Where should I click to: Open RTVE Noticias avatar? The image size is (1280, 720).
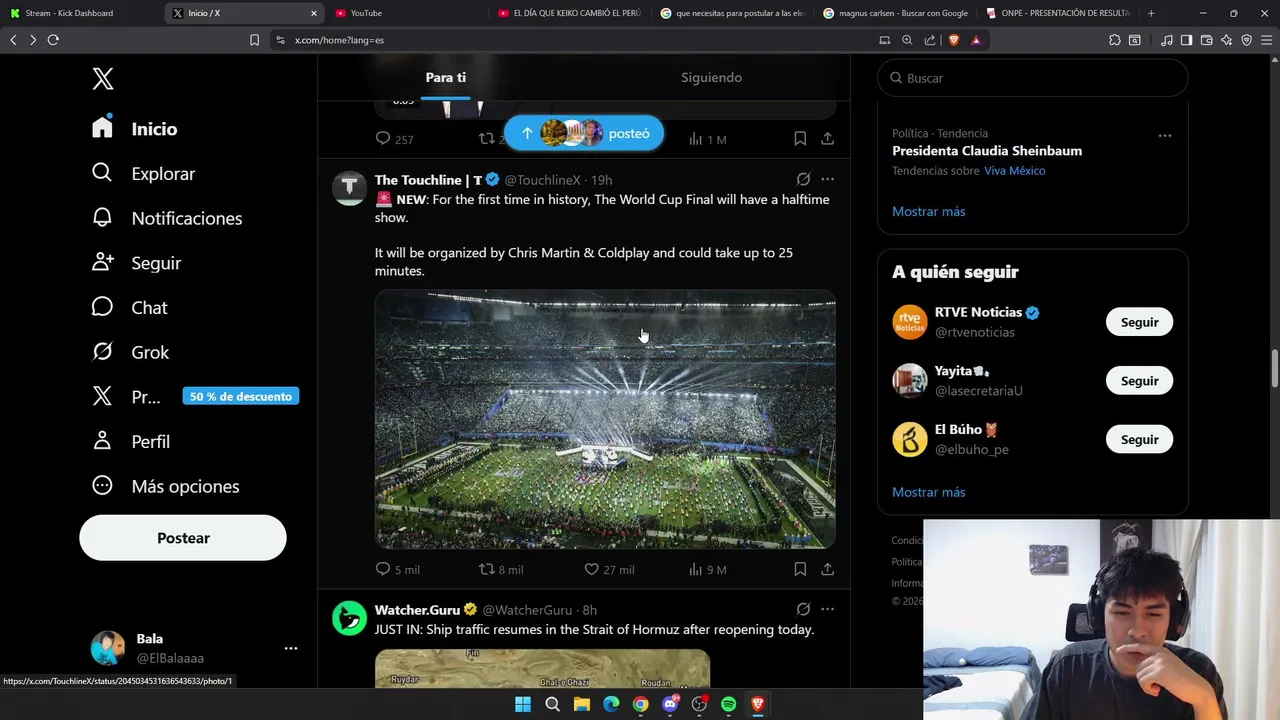click(910, 322)
